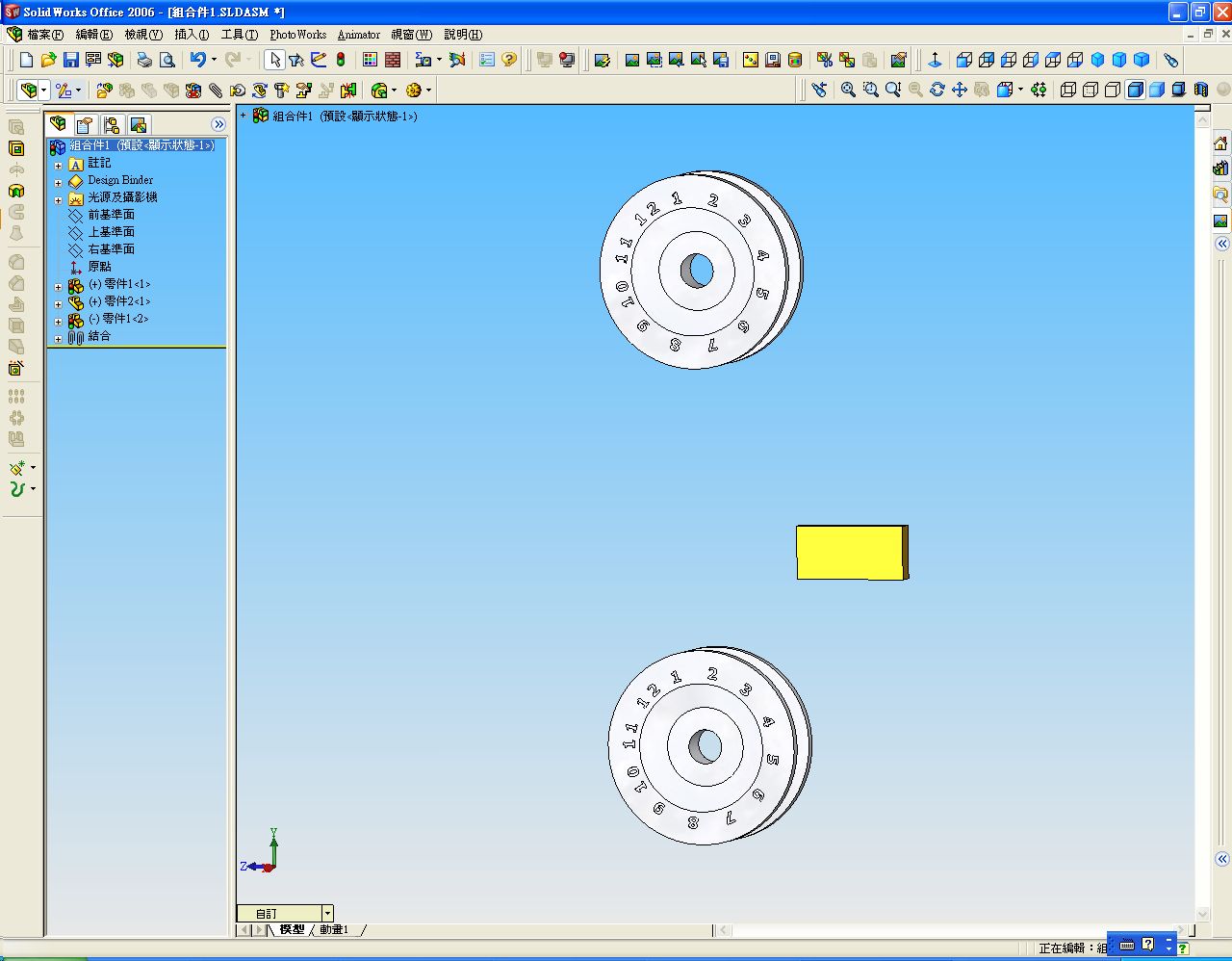Click the Zoom to Fit icon
Screen dimensions: 1232x961
click(848, 90)
